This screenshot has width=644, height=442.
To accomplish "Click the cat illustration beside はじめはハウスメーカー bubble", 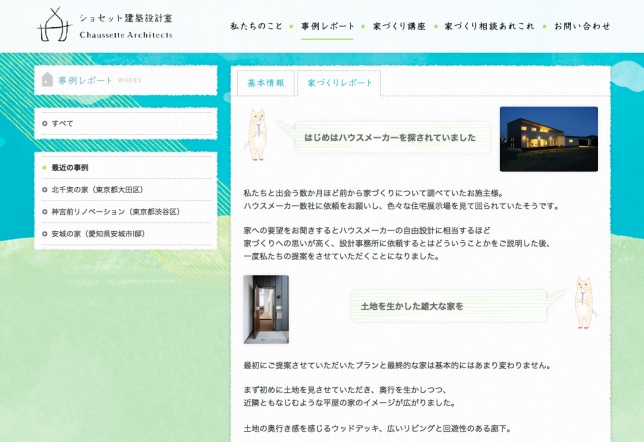I will [257, 134].
